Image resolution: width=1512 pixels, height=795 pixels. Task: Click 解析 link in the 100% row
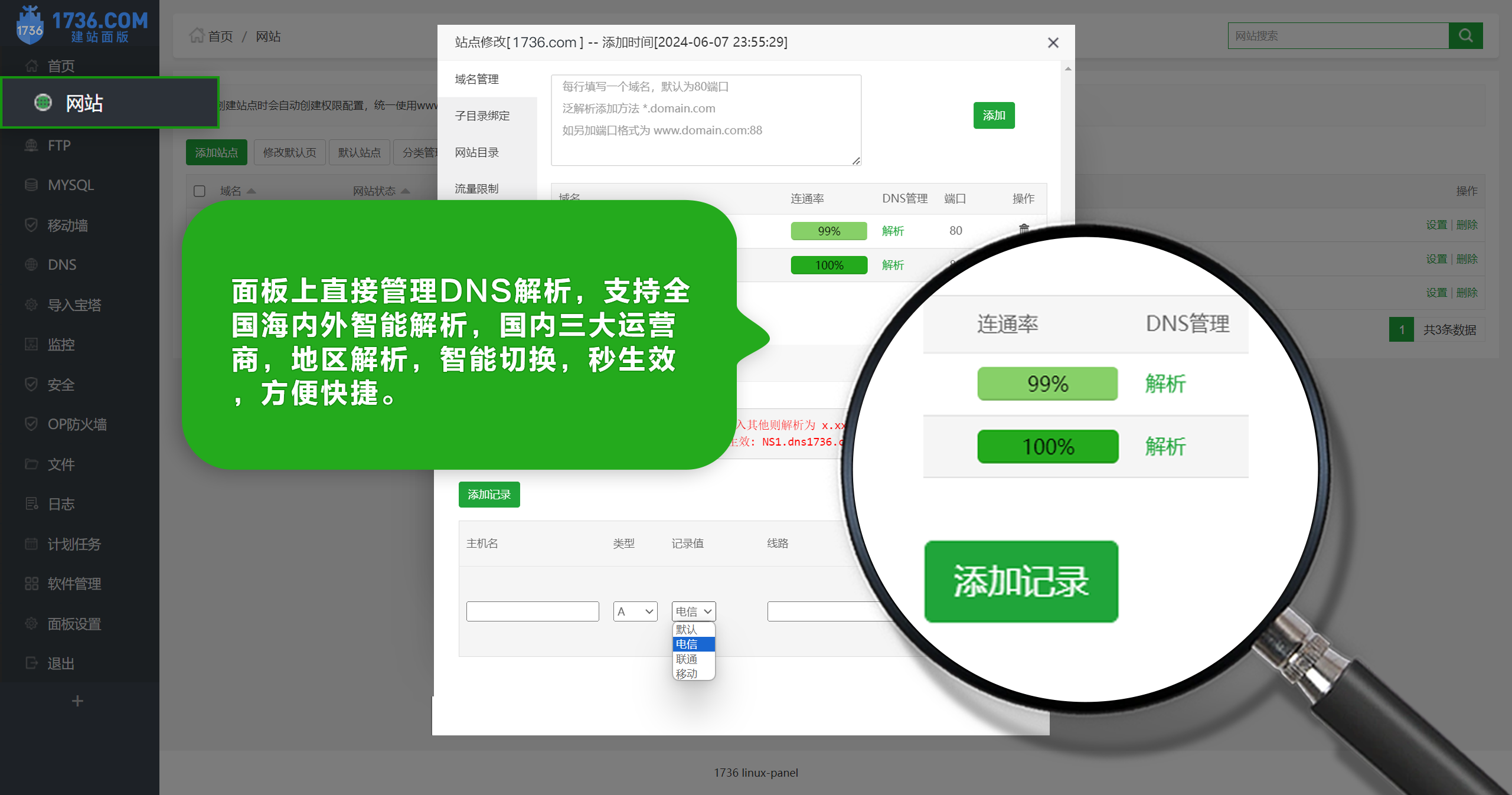[x=893, y=265]
